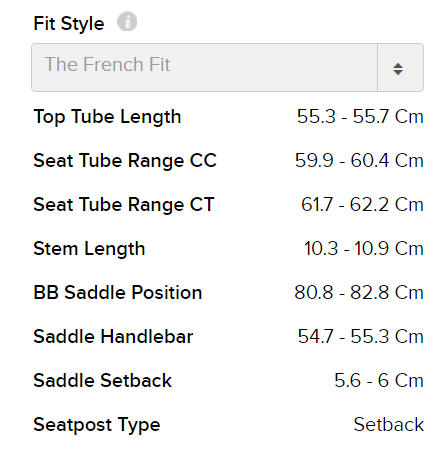Select the 55.3 - 55.7 Cm value

360,116
